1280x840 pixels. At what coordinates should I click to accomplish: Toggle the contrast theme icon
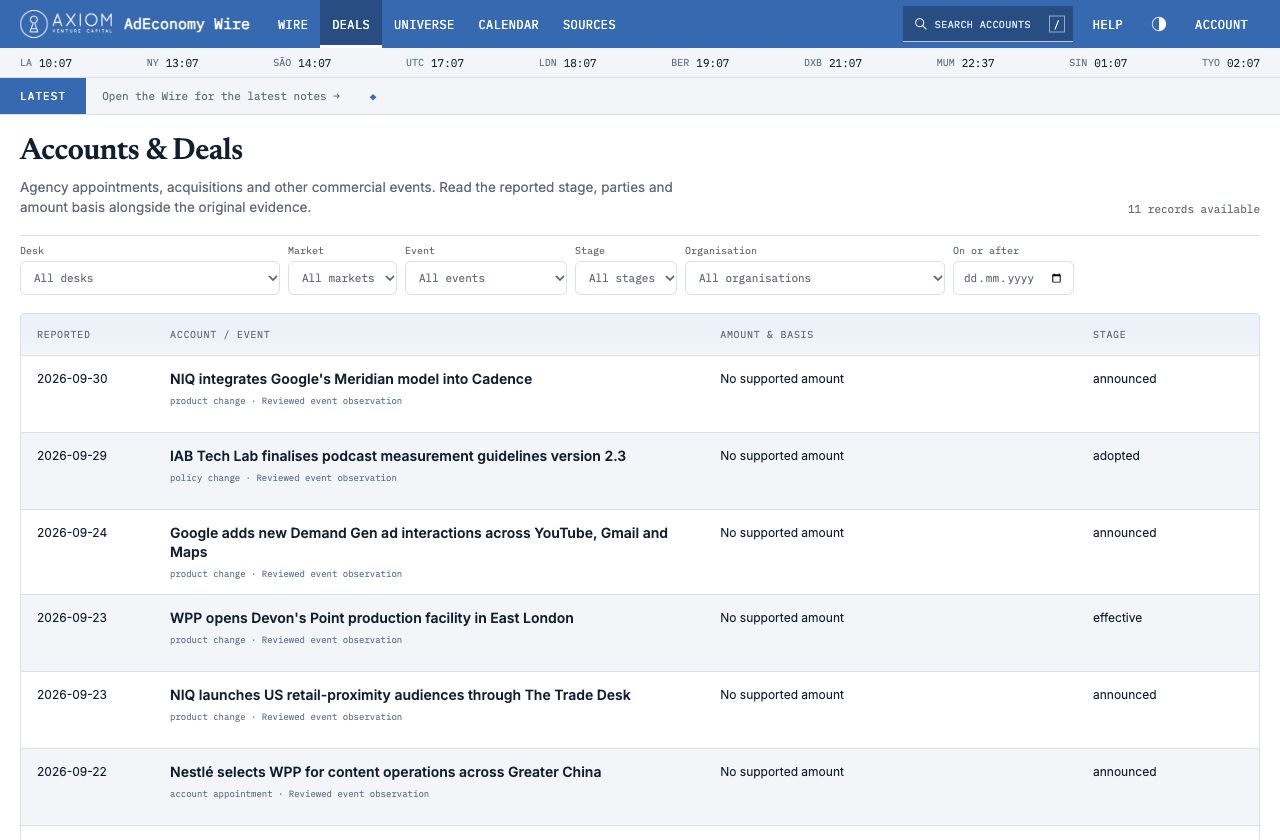1159,24
